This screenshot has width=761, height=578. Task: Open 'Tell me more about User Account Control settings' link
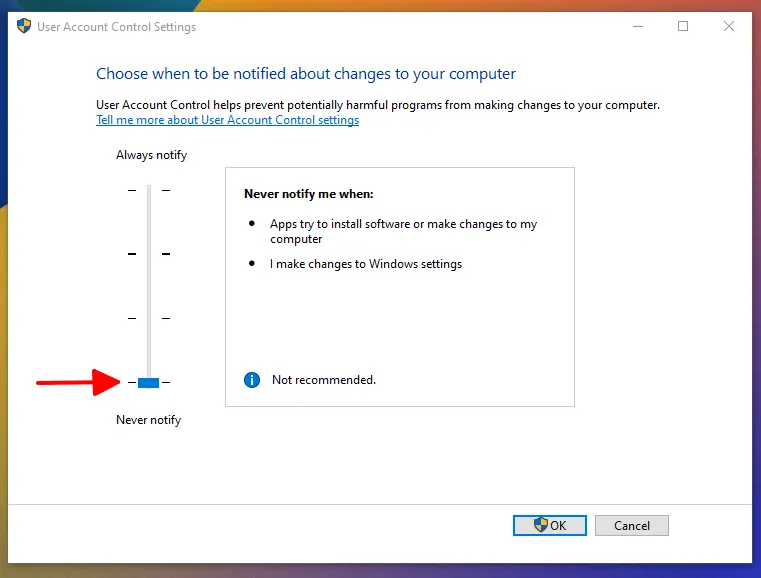click(227, 120)
